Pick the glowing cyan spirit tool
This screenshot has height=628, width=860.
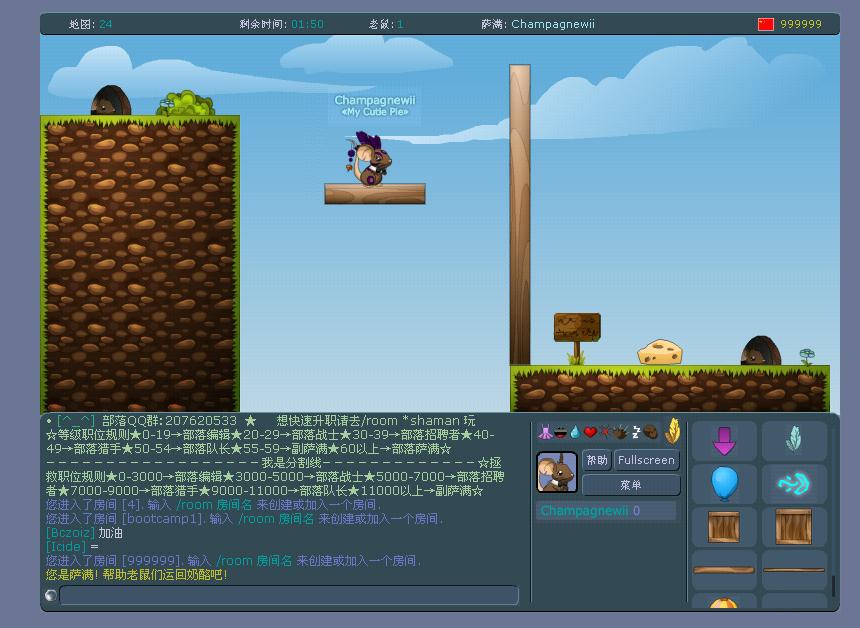(794, 484)
